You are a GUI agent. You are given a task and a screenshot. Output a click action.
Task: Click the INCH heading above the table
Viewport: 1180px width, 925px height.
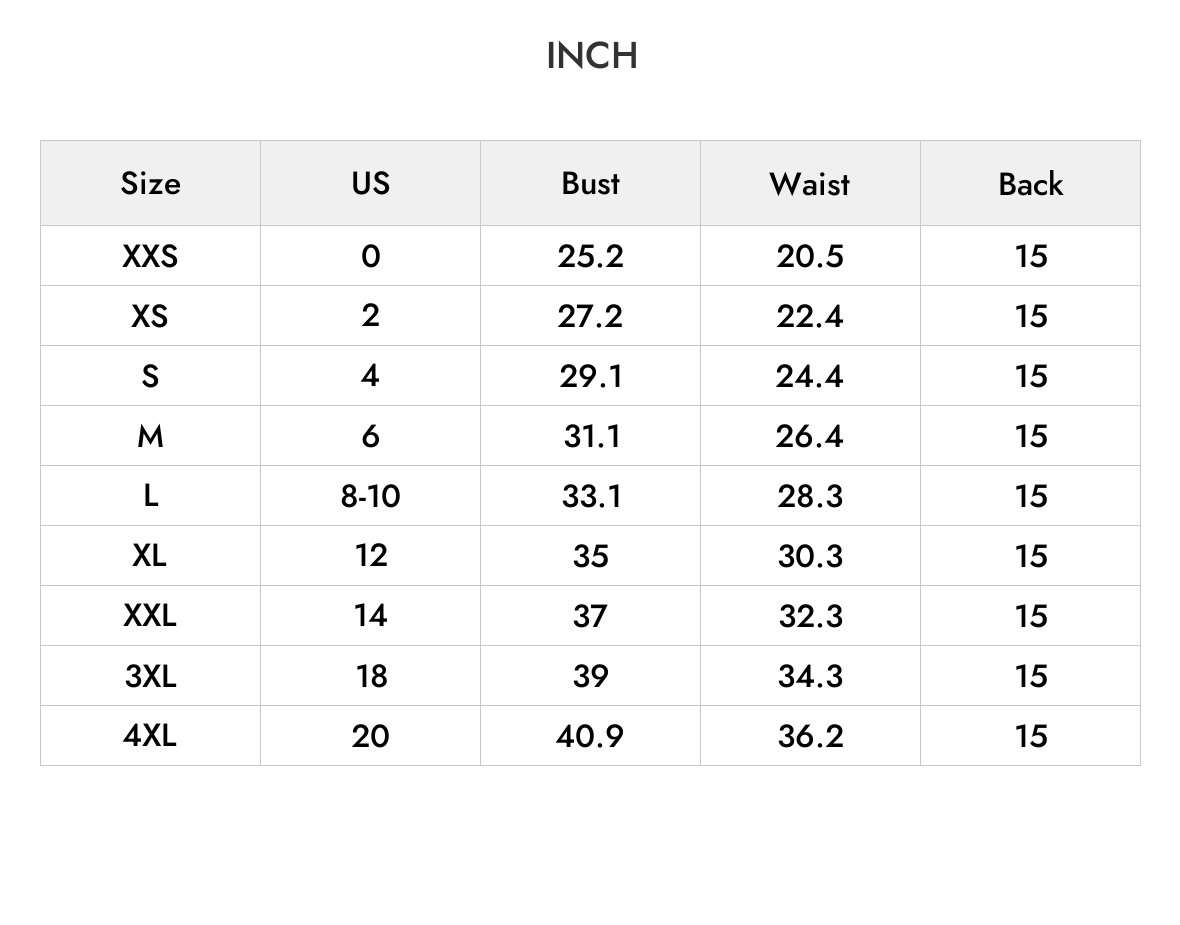pos(592,56)
